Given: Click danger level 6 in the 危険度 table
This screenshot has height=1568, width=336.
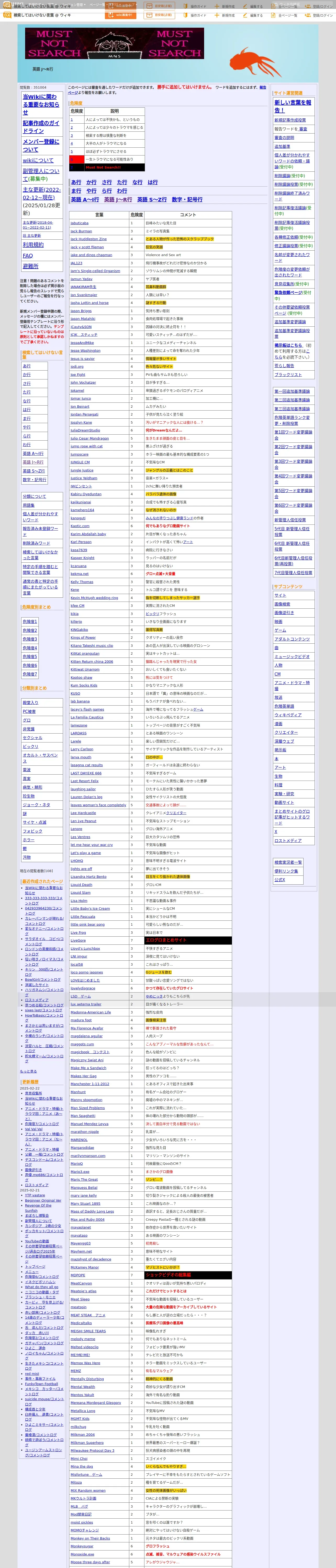Looking at the screenshot, I should pyautogui.click(x=71, y=159).
